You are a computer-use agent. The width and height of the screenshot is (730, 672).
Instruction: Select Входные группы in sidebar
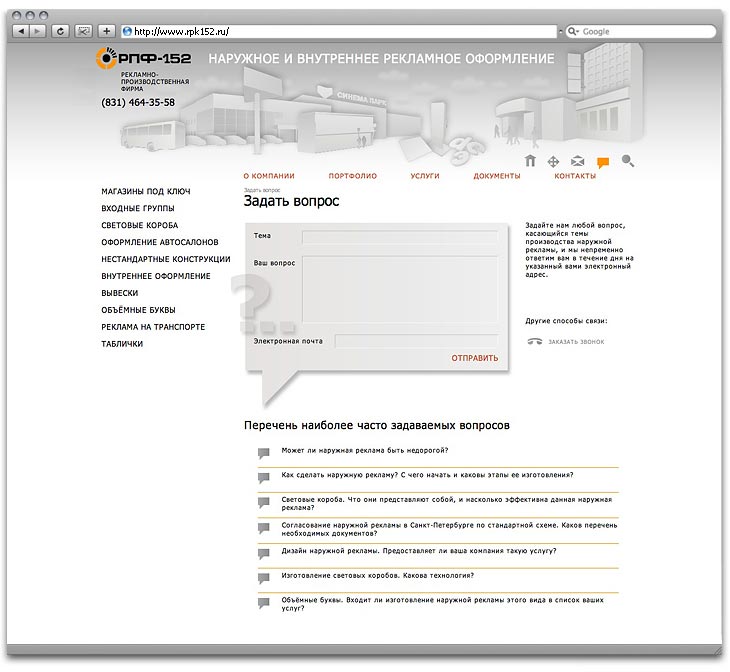[138, 208]
